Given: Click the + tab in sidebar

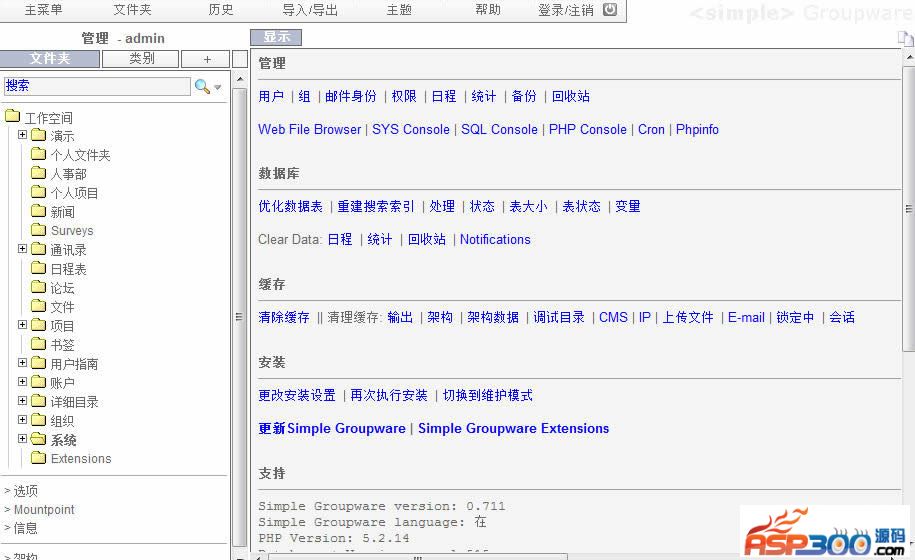Looking at the screenshot, I should point(207,59).
